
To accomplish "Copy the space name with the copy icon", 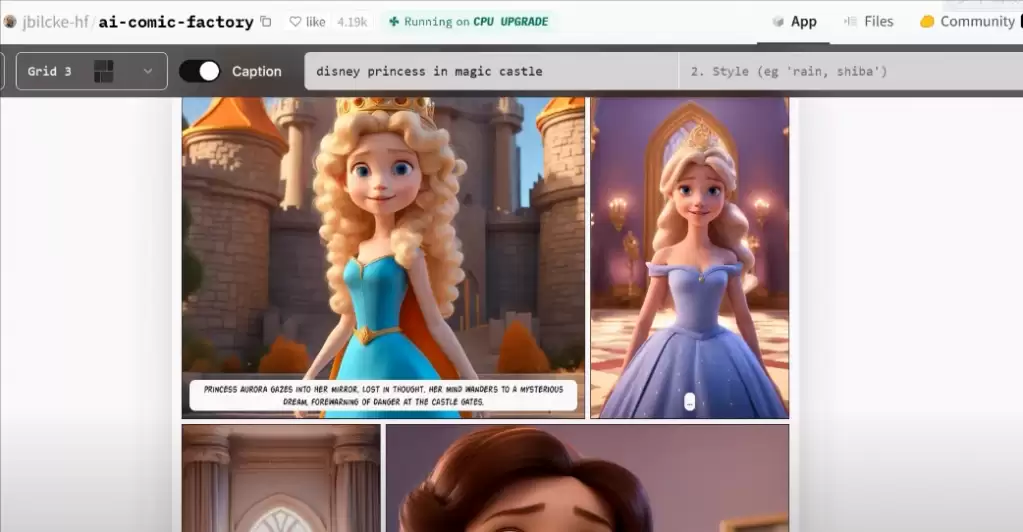I will coord(266,22).
